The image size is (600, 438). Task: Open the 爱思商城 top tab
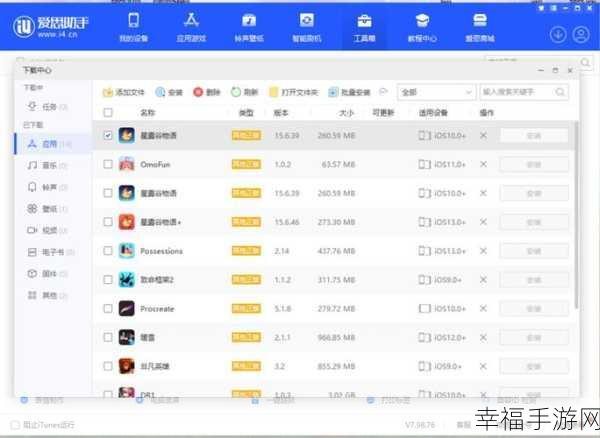pyautogui.click(x=480, y=27)
